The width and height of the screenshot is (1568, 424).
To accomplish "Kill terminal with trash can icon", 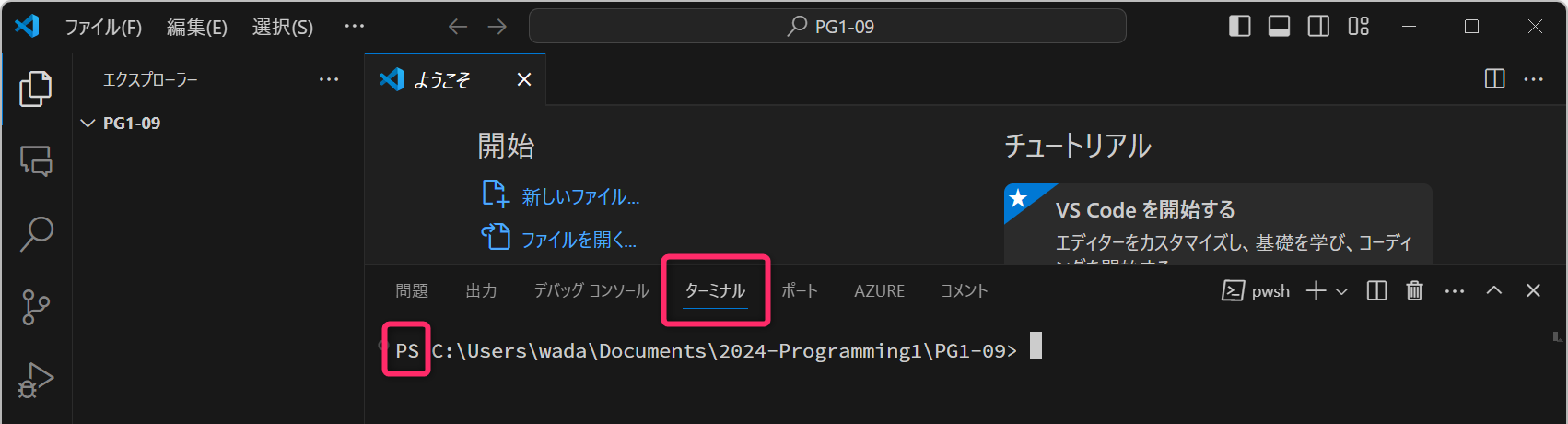I will (1414, 291).
